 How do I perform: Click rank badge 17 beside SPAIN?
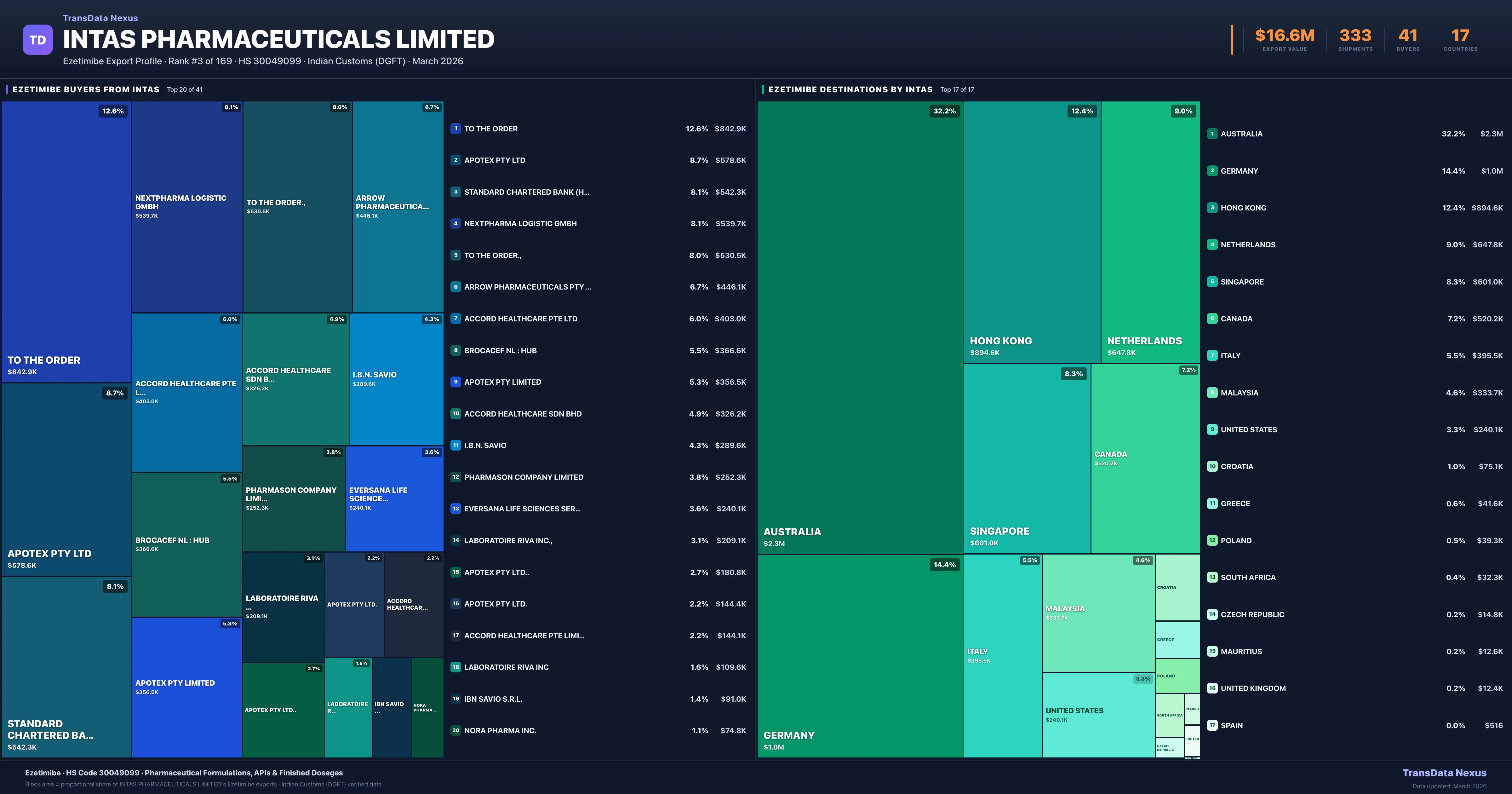[1212, 725]
